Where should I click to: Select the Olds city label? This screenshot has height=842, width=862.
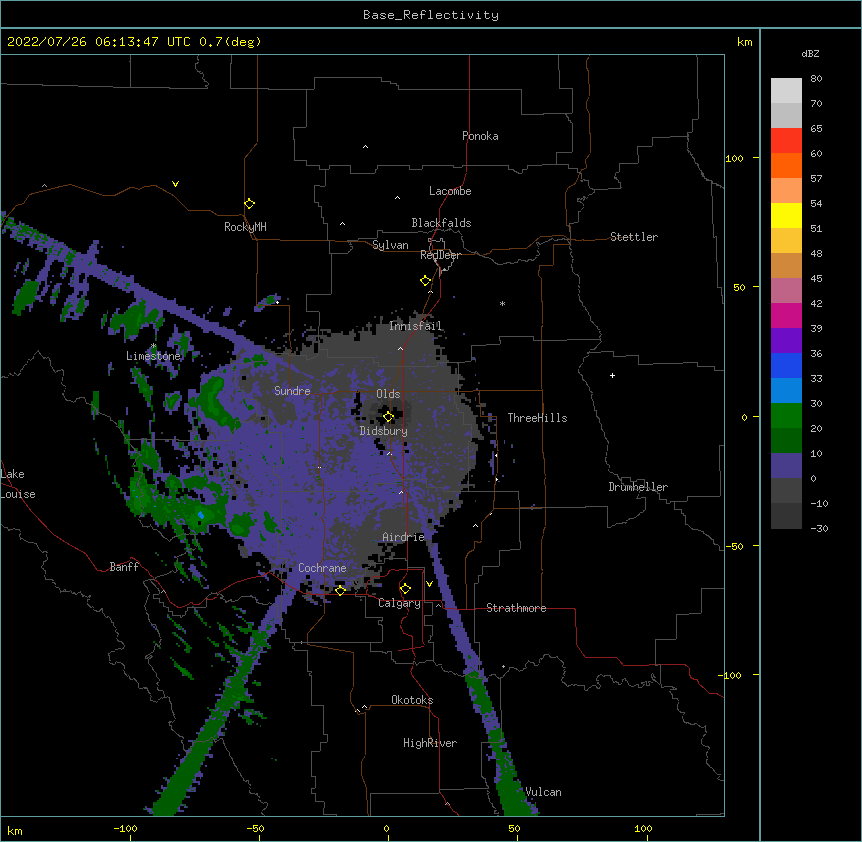[388, 394]
